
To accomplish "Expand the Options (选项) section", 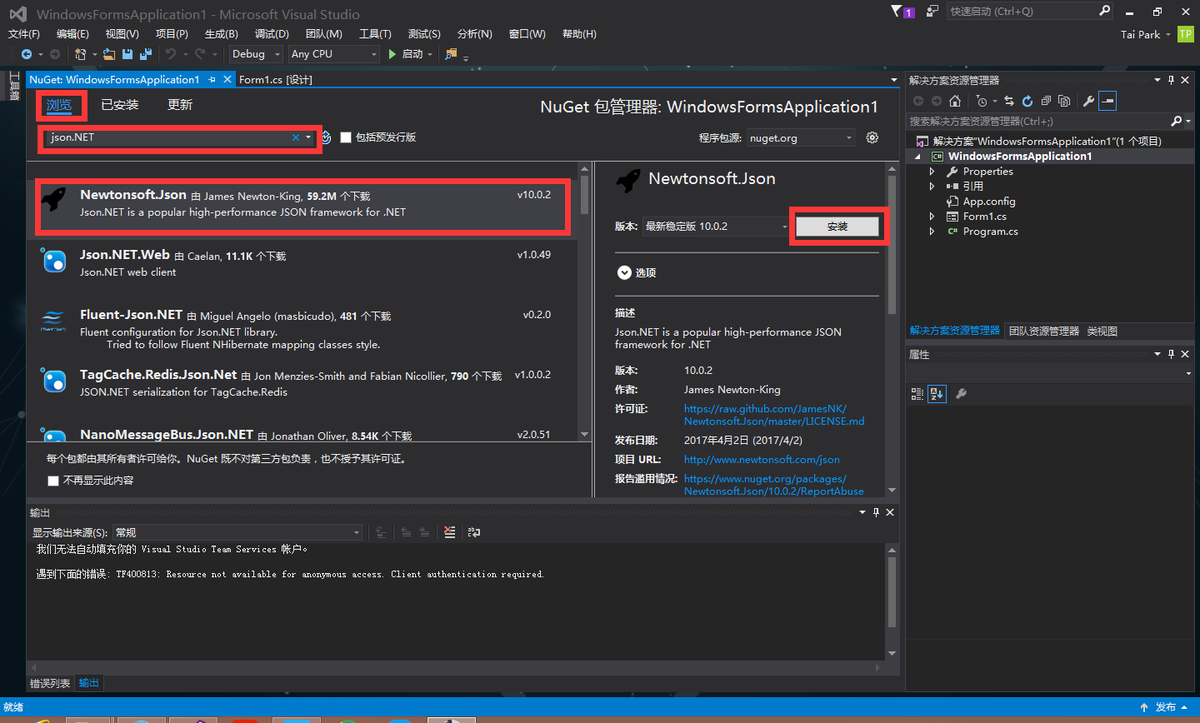I will pos(625,272).
